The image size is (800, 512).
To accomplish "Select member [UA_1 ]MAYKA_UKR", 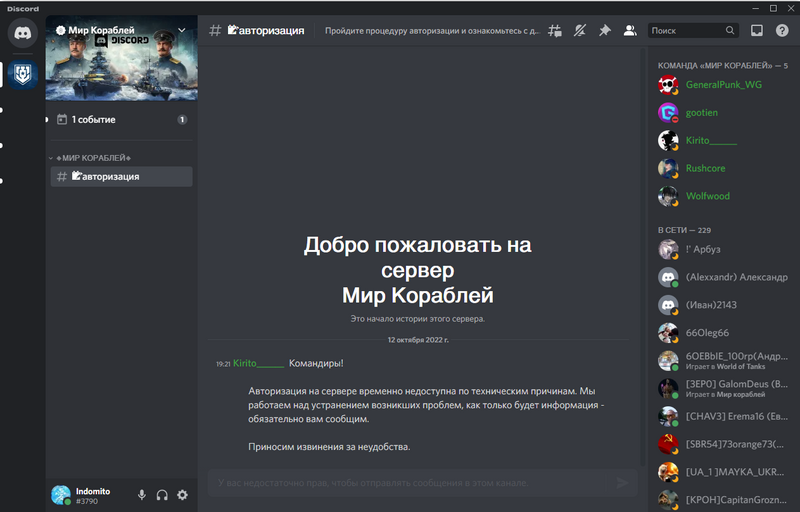I will click(723, 472).
